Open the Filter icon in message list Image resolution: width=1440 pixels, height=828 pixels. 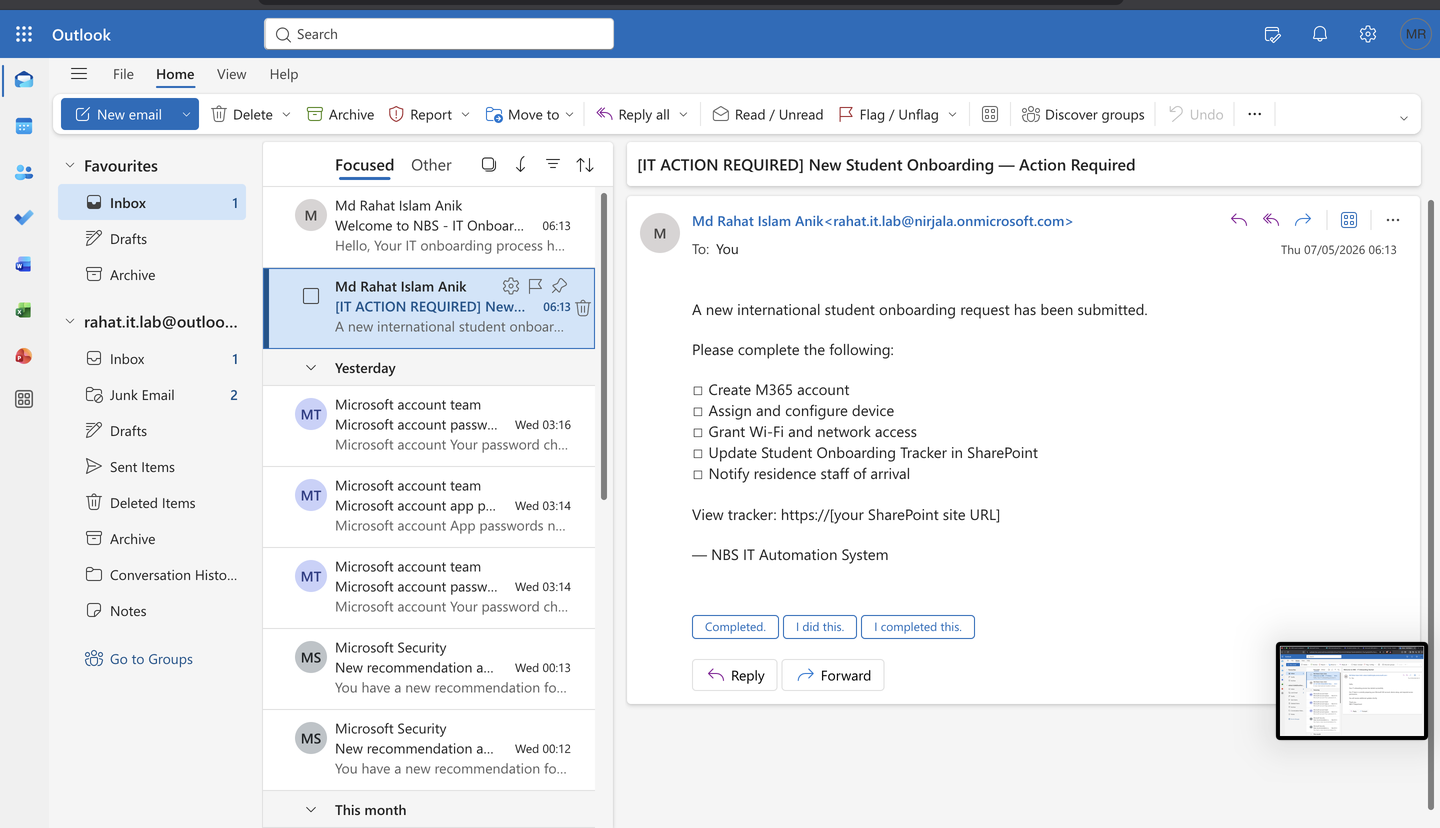(553, 165)
